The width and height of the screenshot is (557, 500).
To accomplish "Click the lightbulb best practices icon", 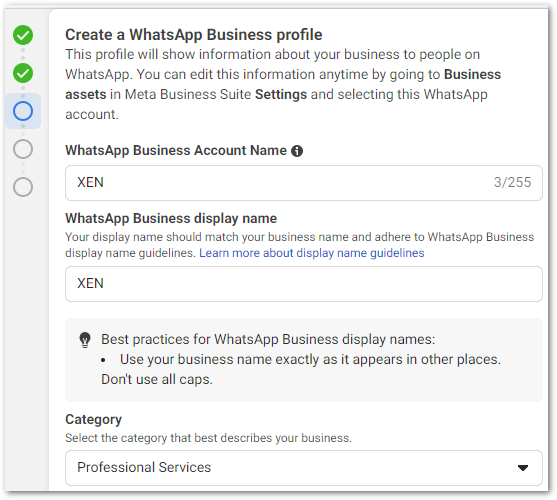I will pyautogui.click(x=85, y=340).
